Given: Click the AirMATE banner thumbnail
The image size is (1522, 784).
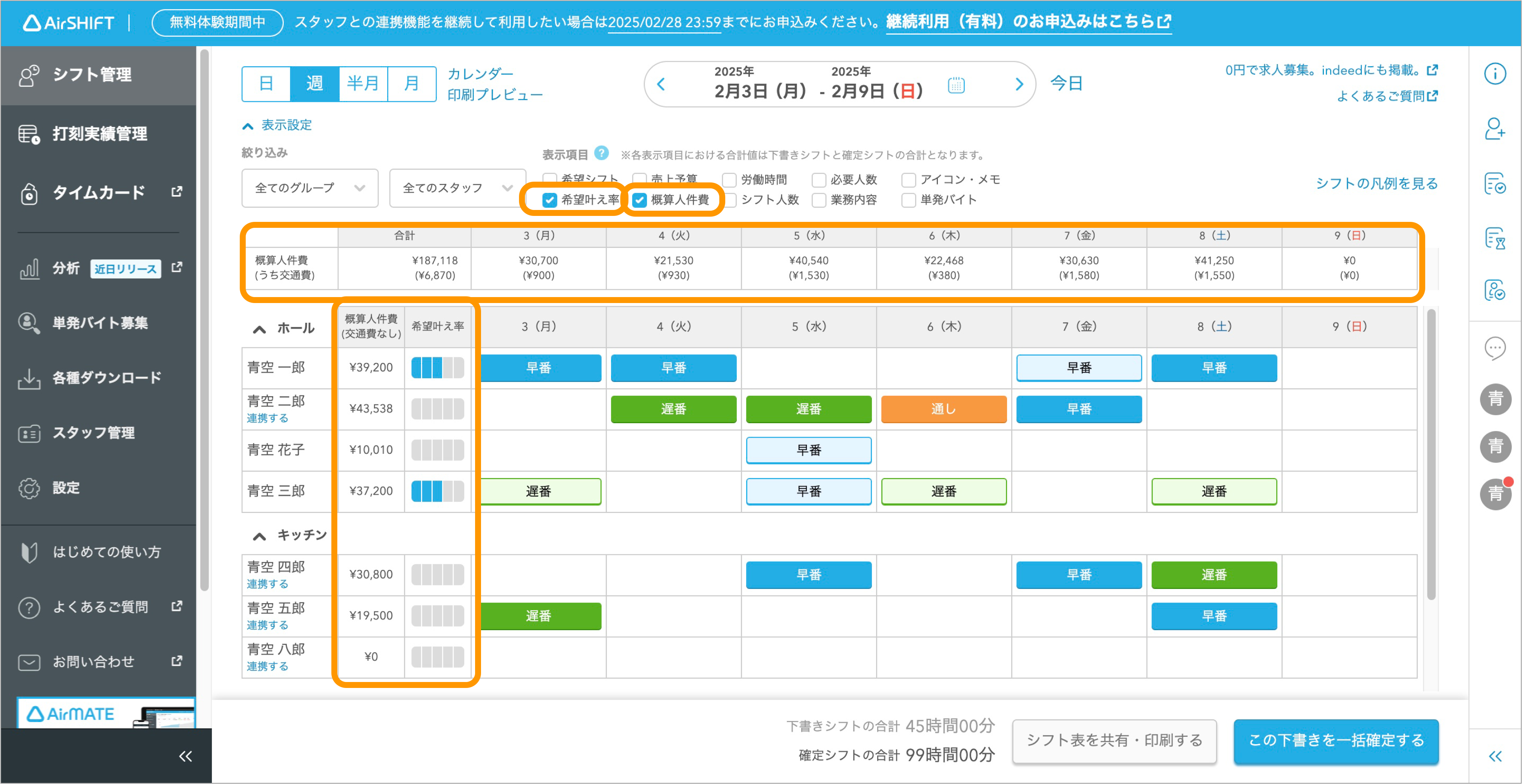Looking at the screenshot, I should click(x=106, y=714).
